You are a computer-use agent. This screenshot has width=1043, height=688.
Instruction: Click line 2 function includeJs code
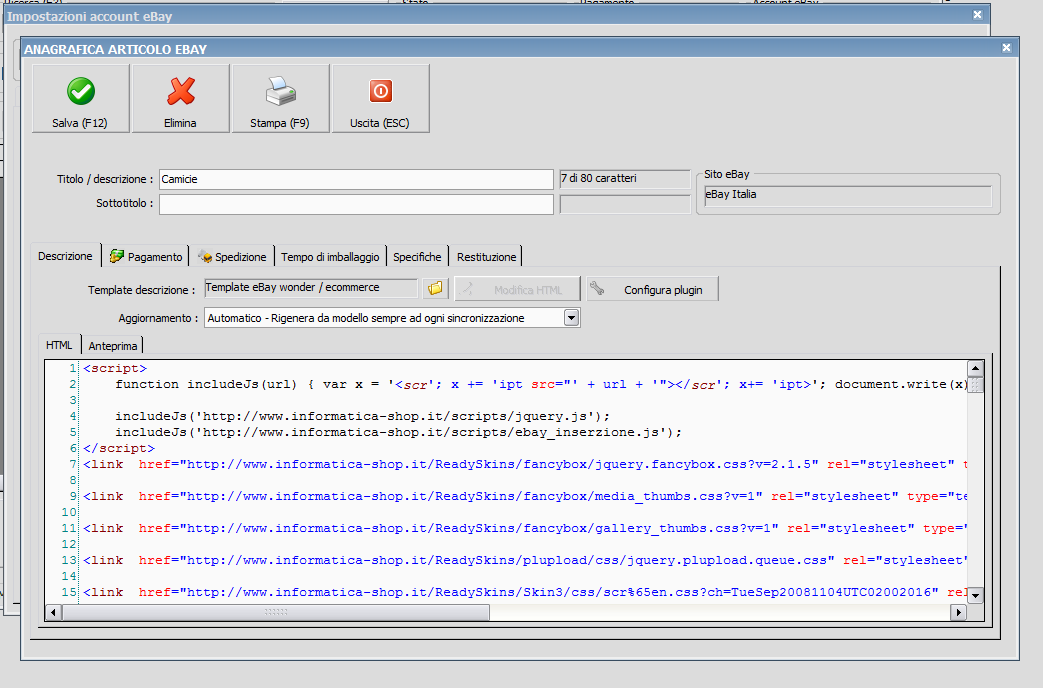pyautogui.click(x=541, y=384)
